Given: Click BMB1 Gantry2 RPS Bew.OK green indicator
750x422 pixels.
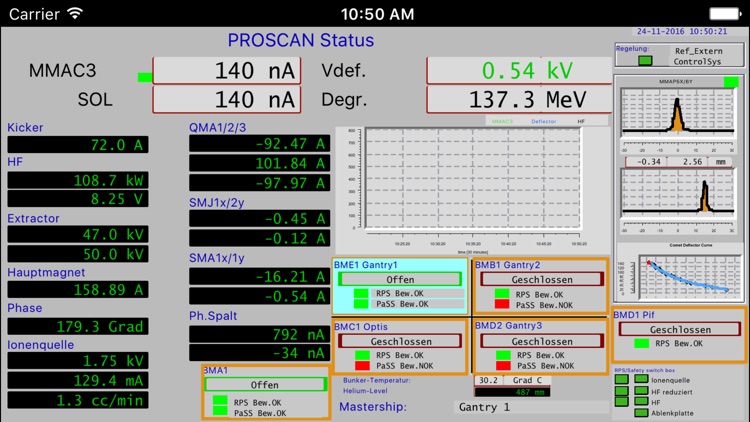Looking at the screenshot, I should point(502,294).
